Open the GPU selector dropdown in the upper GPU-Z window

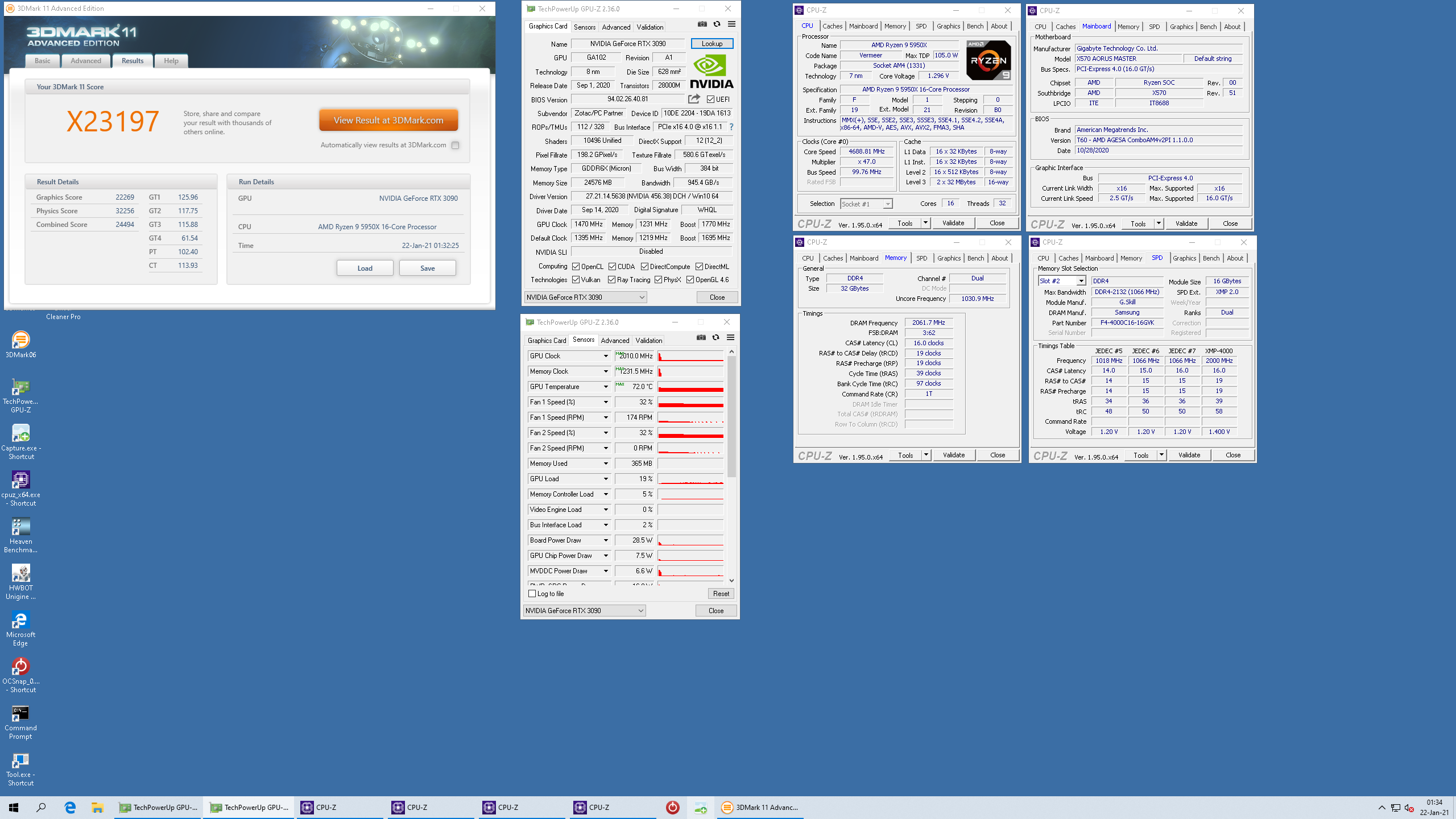585,297
